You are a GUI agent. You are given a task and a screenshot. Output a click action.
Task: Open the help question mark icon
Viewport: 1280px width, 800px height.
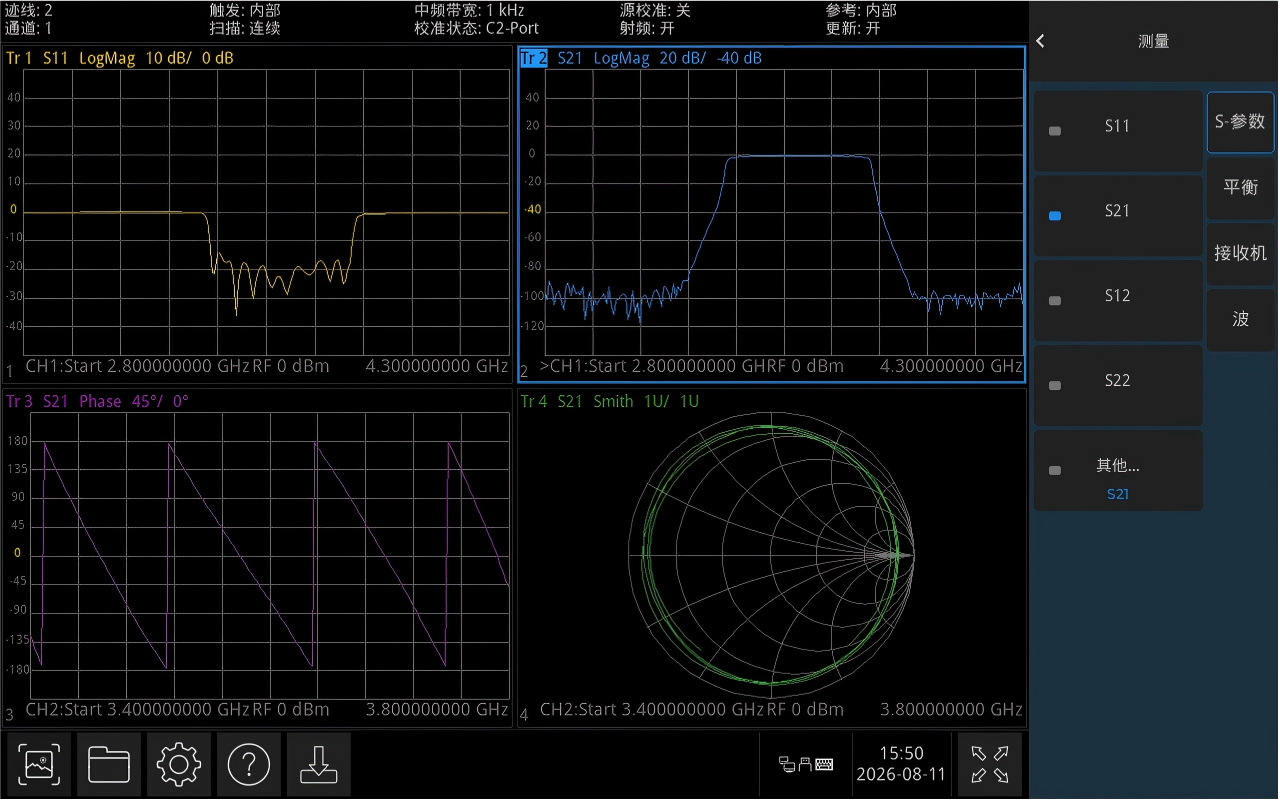pyautogui.click(x=249, y=765)
